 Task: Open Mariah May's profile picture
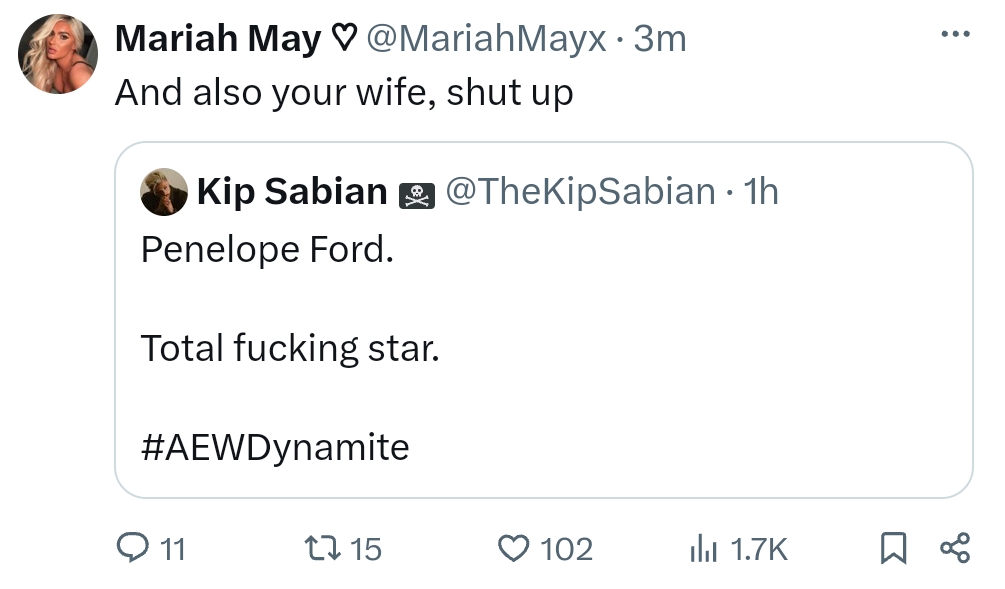click(x=58, y=54)
